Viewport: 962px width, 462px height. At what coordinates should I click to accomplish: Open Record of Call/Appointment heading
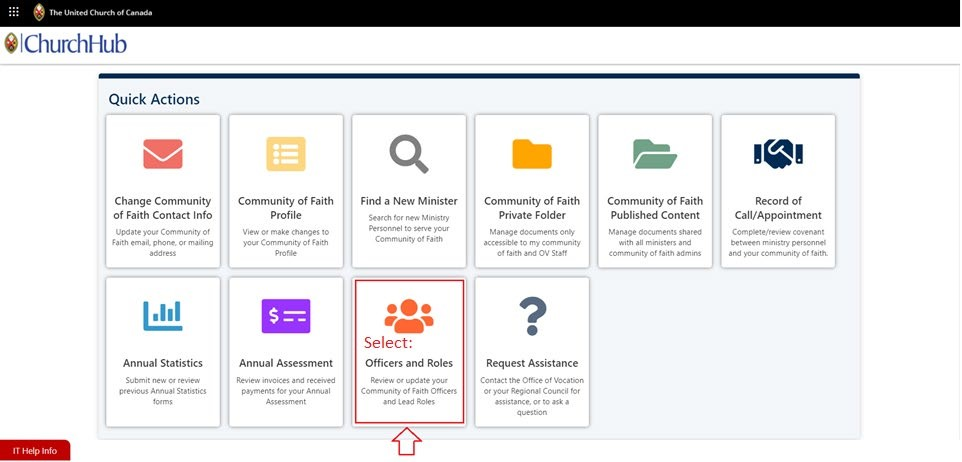coord(779,208)
